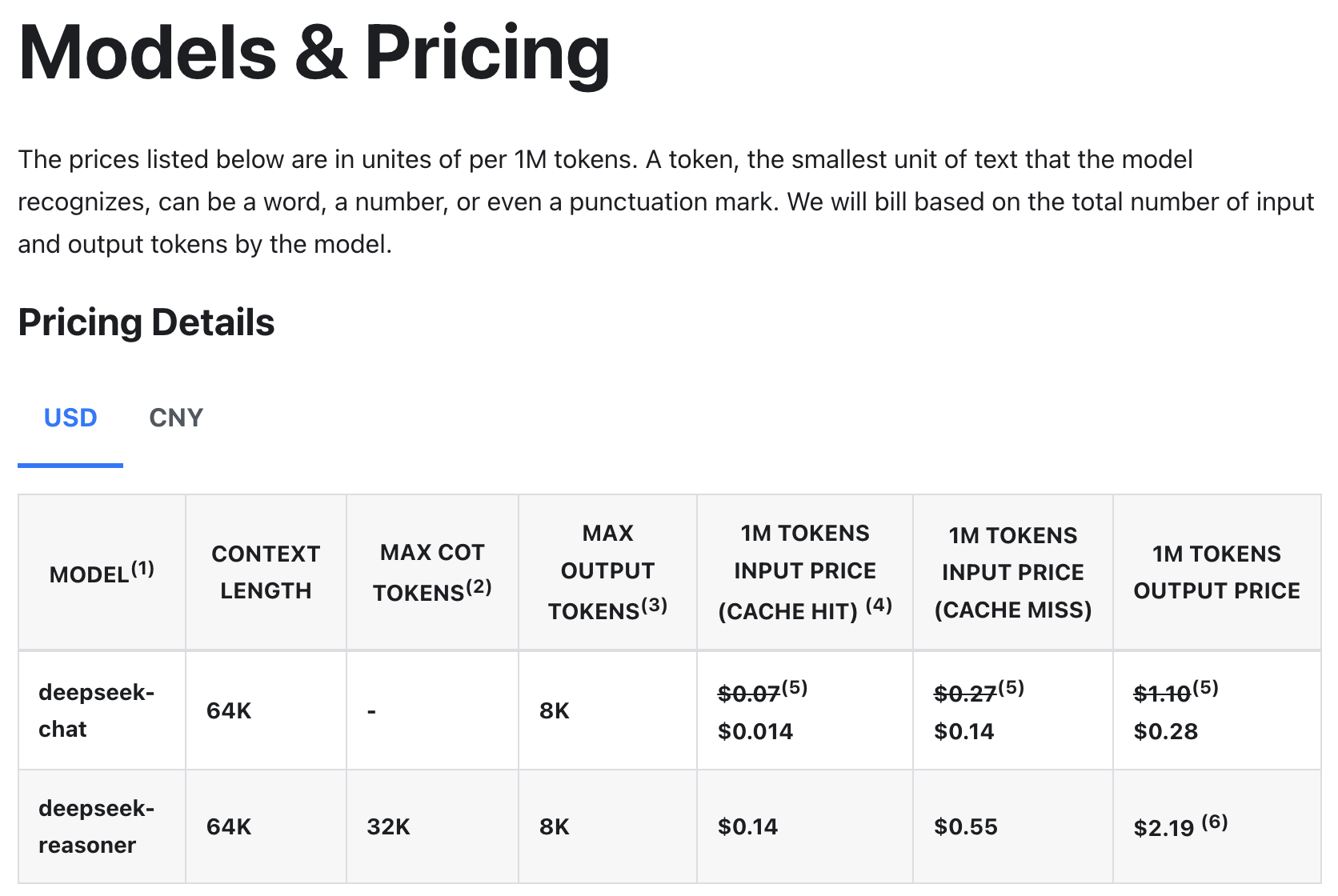Click the CACHE MISS input price header
1338x896 pixels.
pyautogui.click(x=1013, y=573)
